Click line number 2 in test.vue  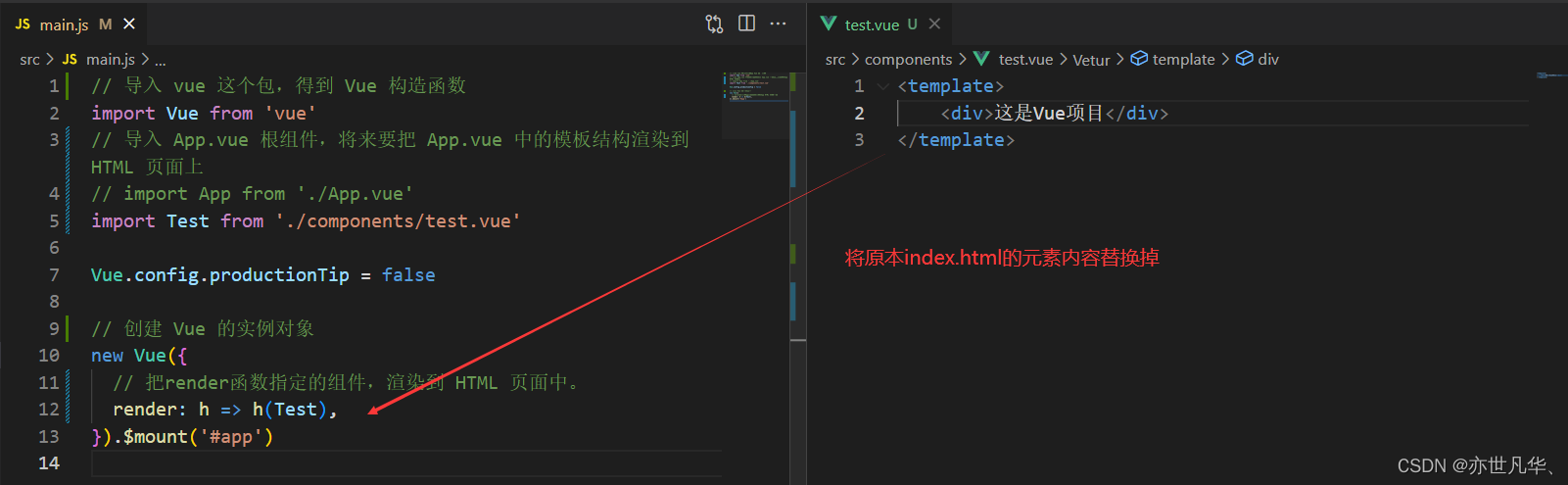click(859, 114)
